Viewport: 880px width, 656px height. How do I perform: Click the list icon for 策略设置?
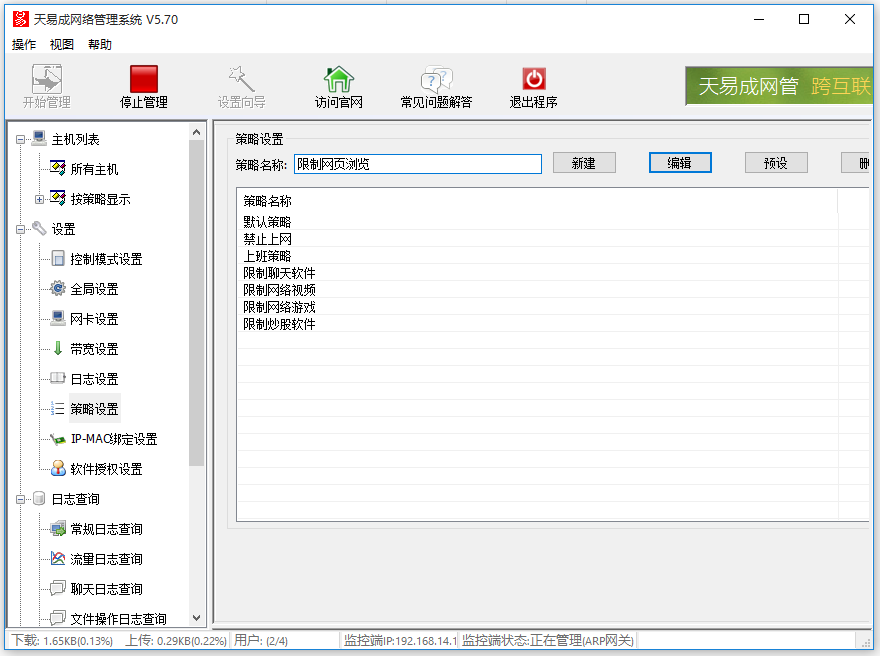(58, 409)
